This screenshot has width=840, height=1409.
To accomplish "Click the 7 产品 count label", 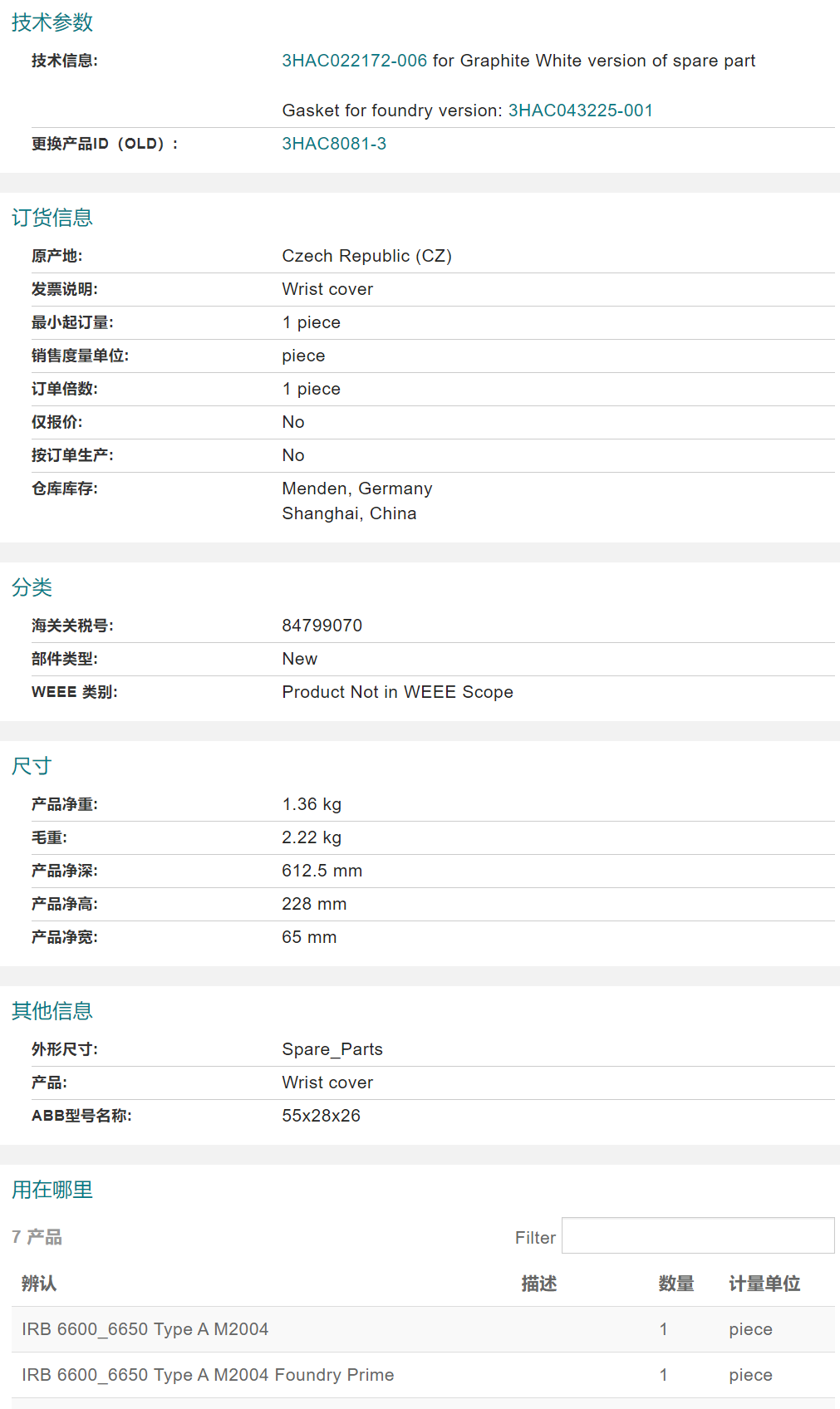I will (x=37, y=1237).
